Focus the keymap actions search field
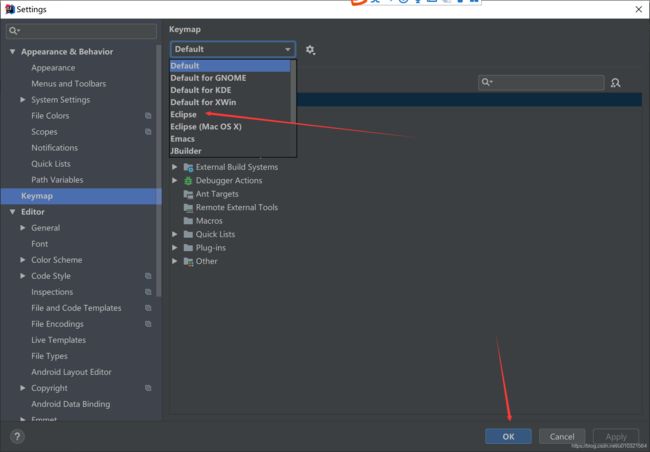Image resolution: width=650 pixels, height=452 pixels. (x=541, y=82)
